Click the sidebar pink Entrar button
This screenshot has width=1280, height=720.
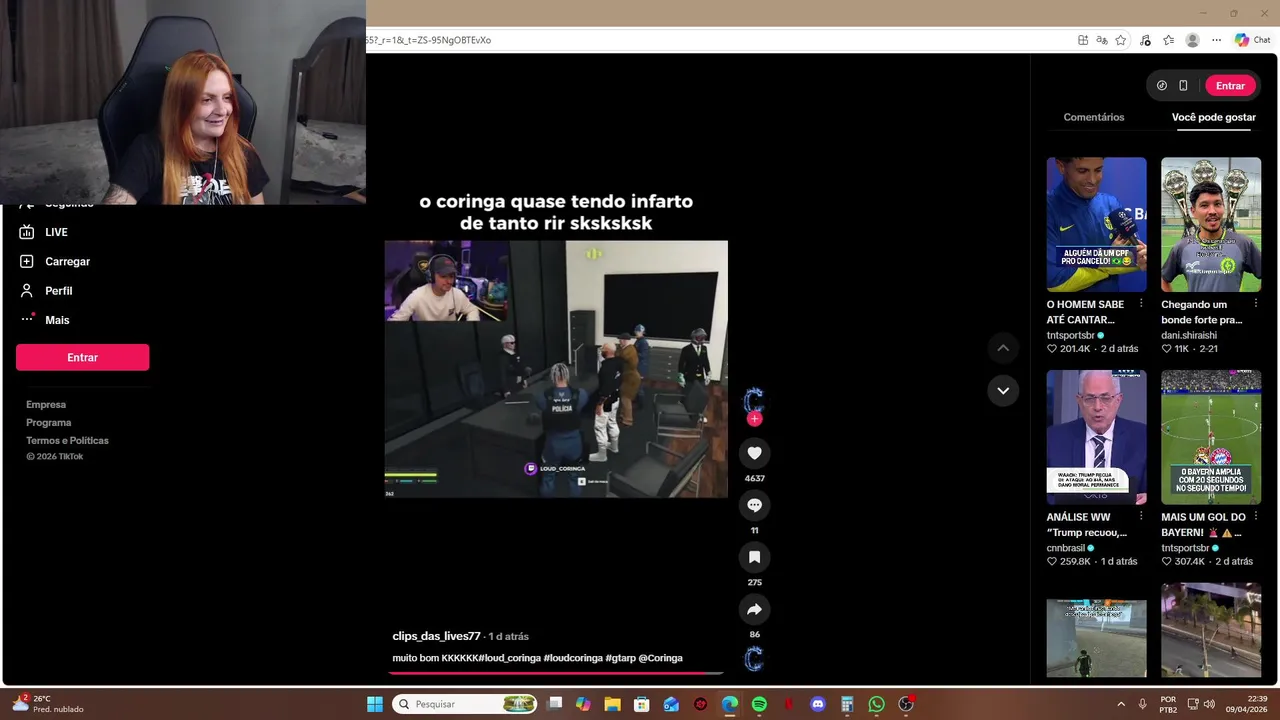pyautogui.click(x=82, y=357)
